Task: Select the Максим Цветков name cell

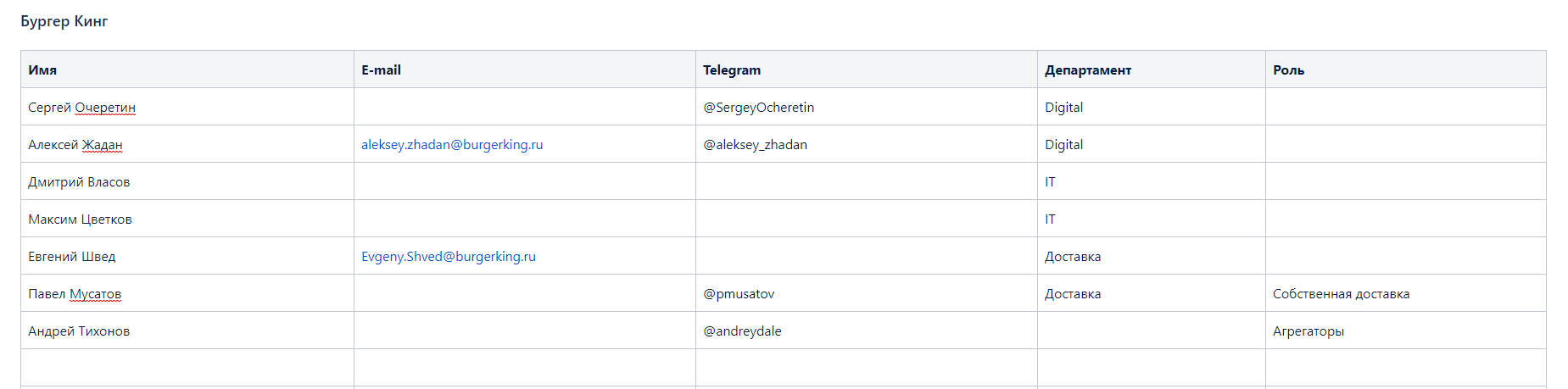Action: point(80,220)
